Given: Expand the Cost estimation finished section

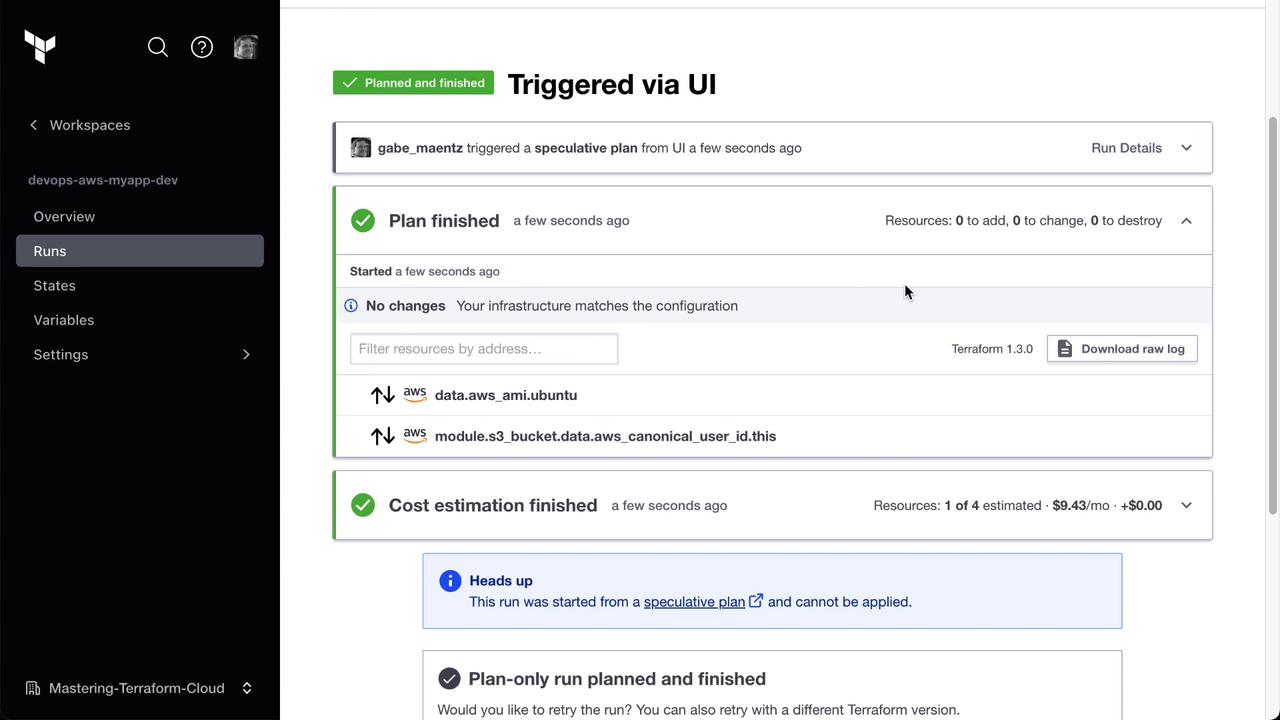Looking at the screenshot, I should 1186,506.
